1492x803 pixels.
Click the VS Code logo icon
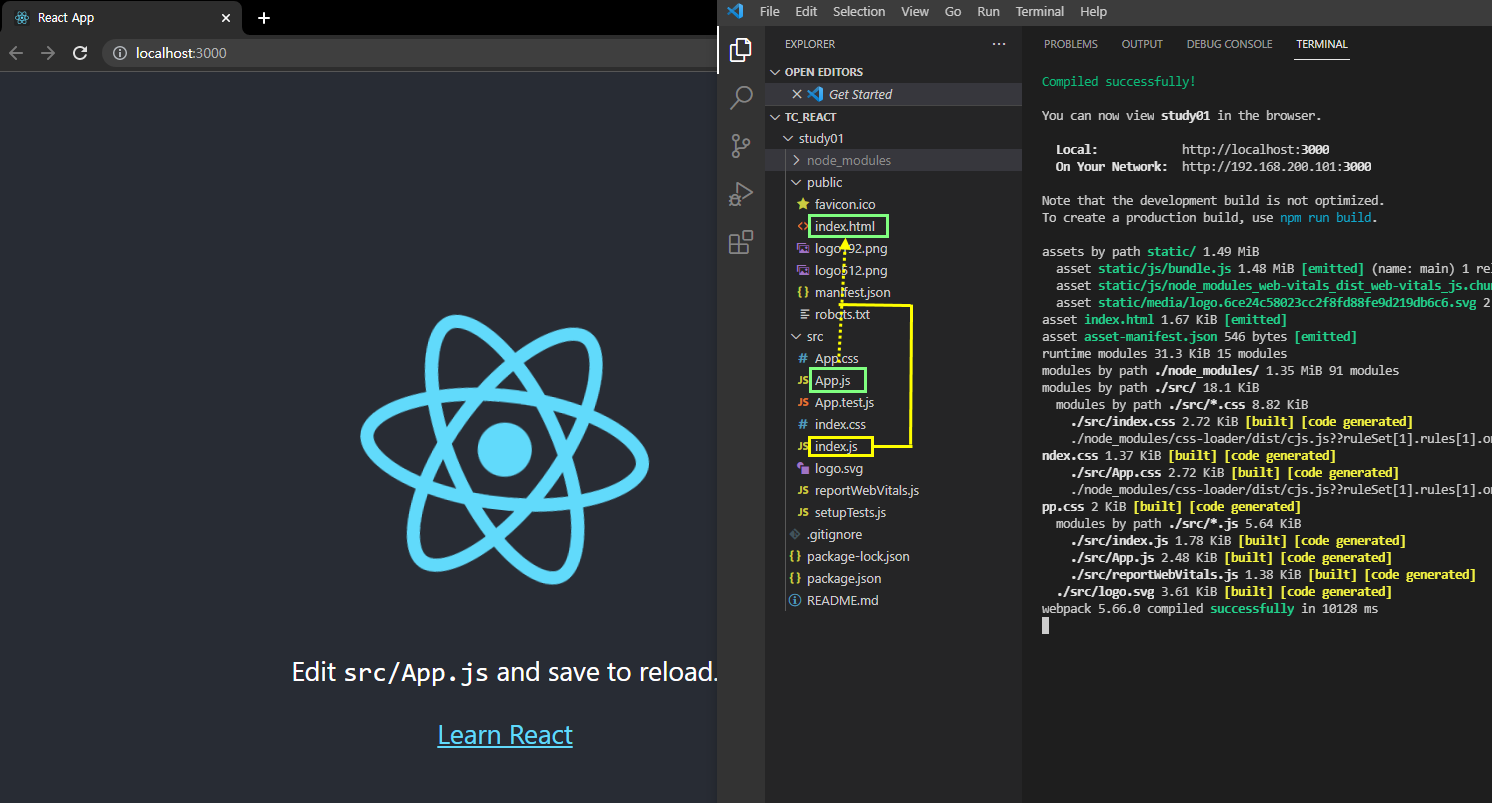point(736,11)
